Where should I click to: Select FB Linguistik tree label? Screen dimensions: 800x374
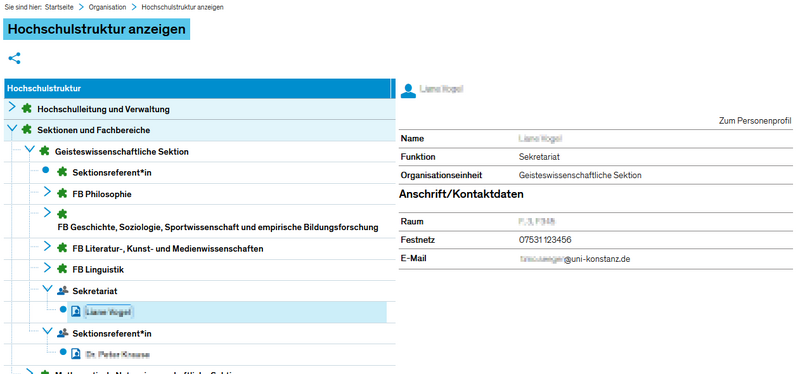coord(98,269)
